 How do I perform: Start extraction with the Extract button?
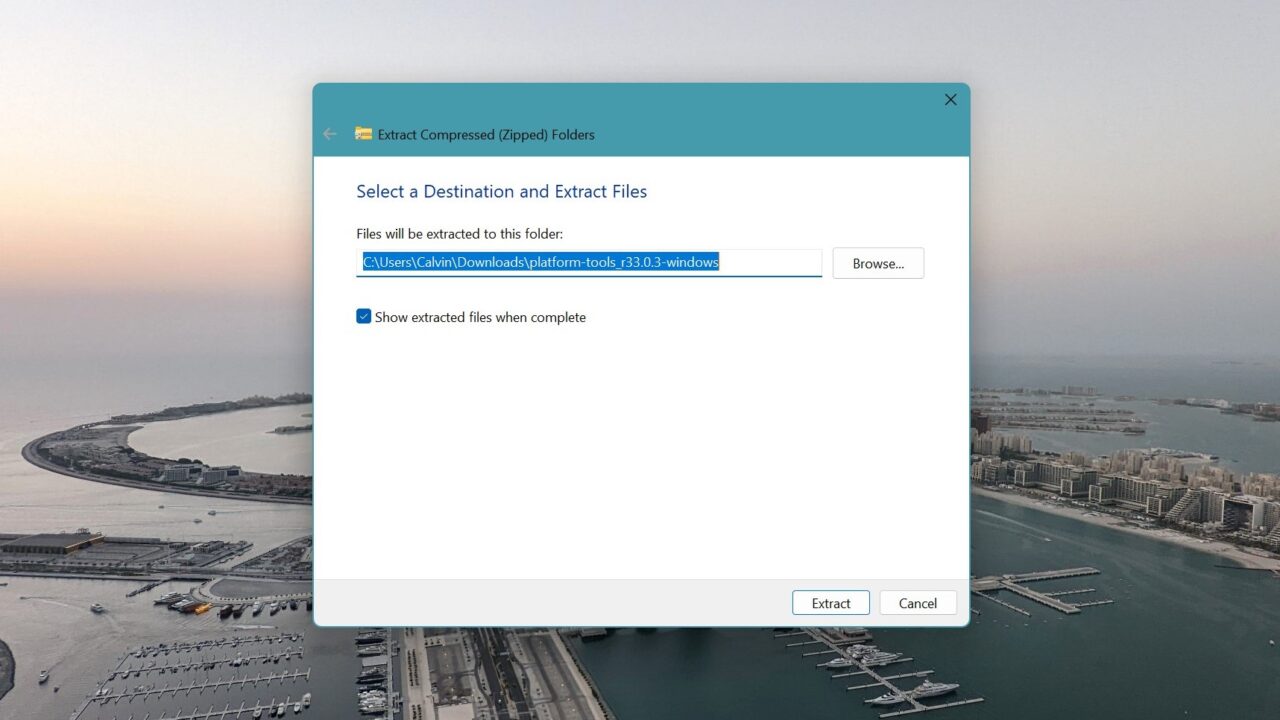point(830,602)
